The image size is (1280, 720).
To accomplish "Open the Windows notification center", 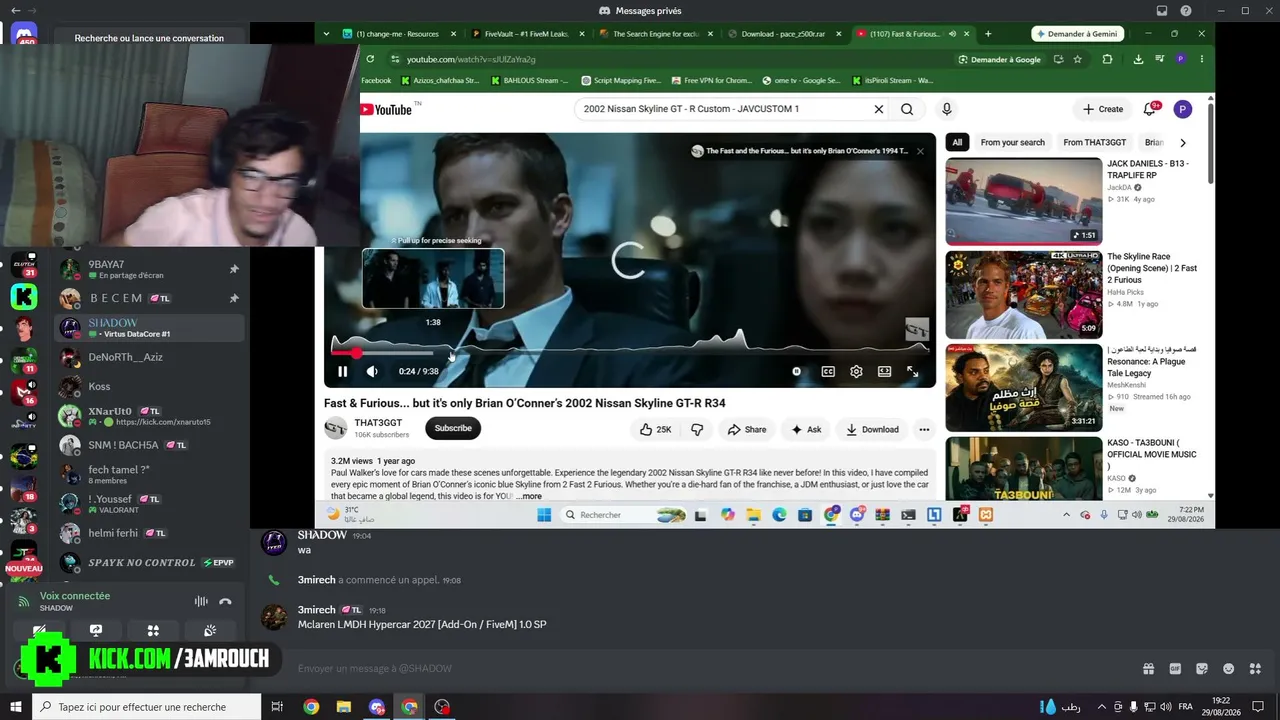I will 1259,707.
